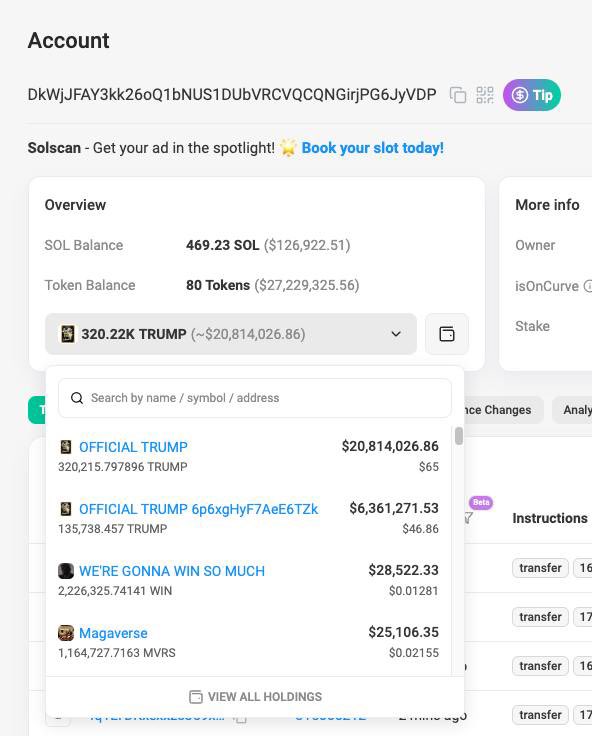
Task: Click the filter icon under the Beta badge
Action: click(x=468, y=518)
